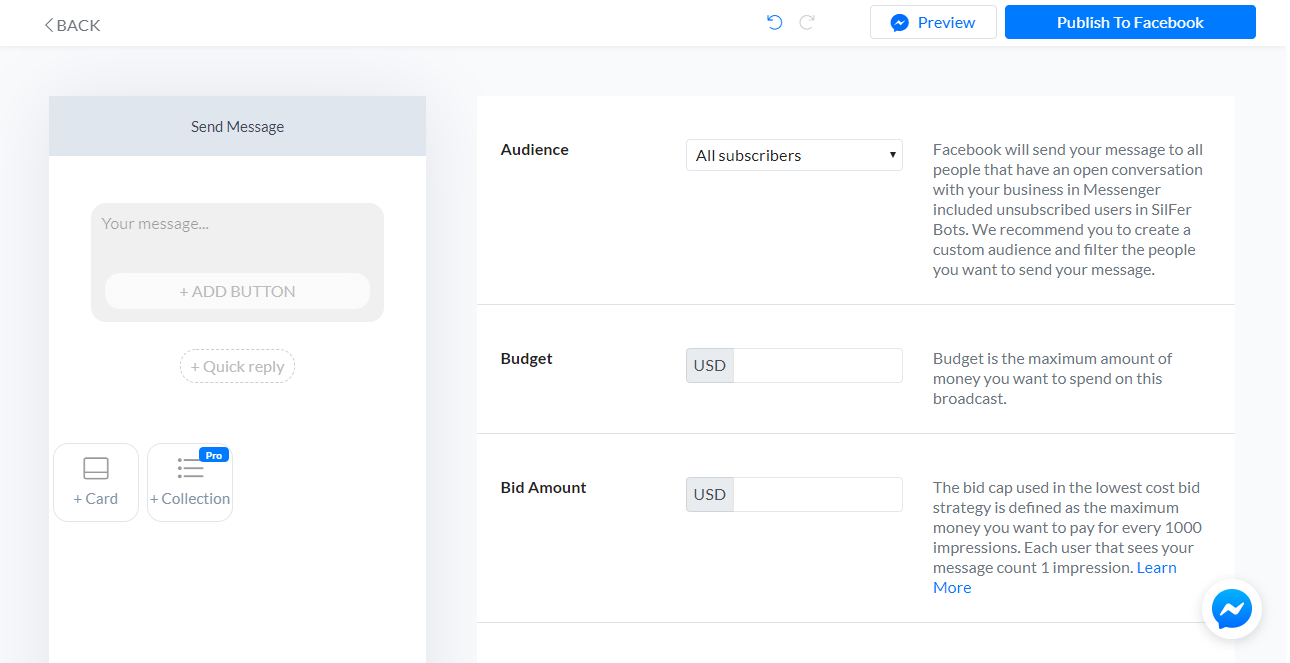Open the All subscribers audience dropdown
This screenshot has width=1290, height=663.
[794, 155]
